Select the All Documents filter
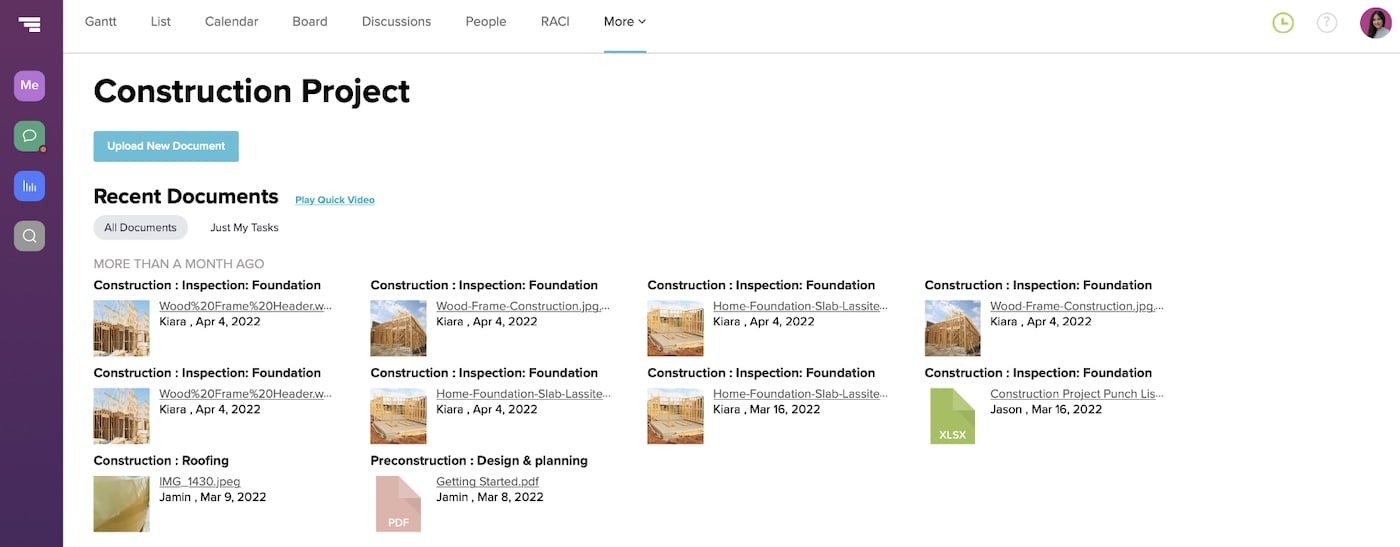This screenshot has height=547, width=1400. (x=140, y=227)
